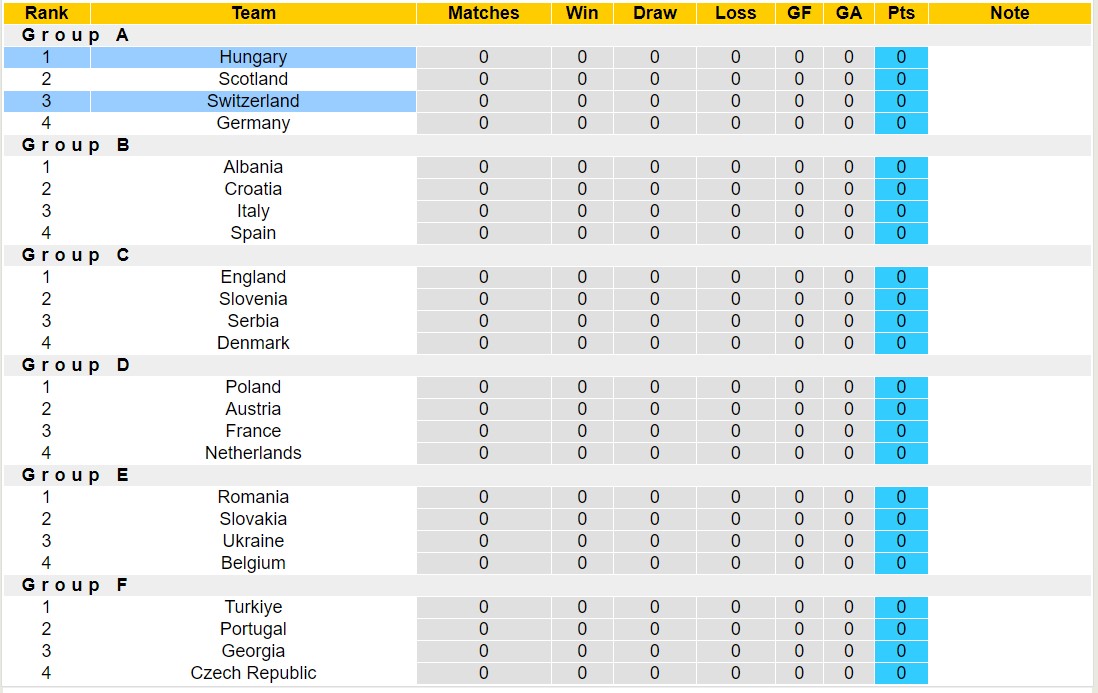Click the Matches column header

(x=483, y=13)
